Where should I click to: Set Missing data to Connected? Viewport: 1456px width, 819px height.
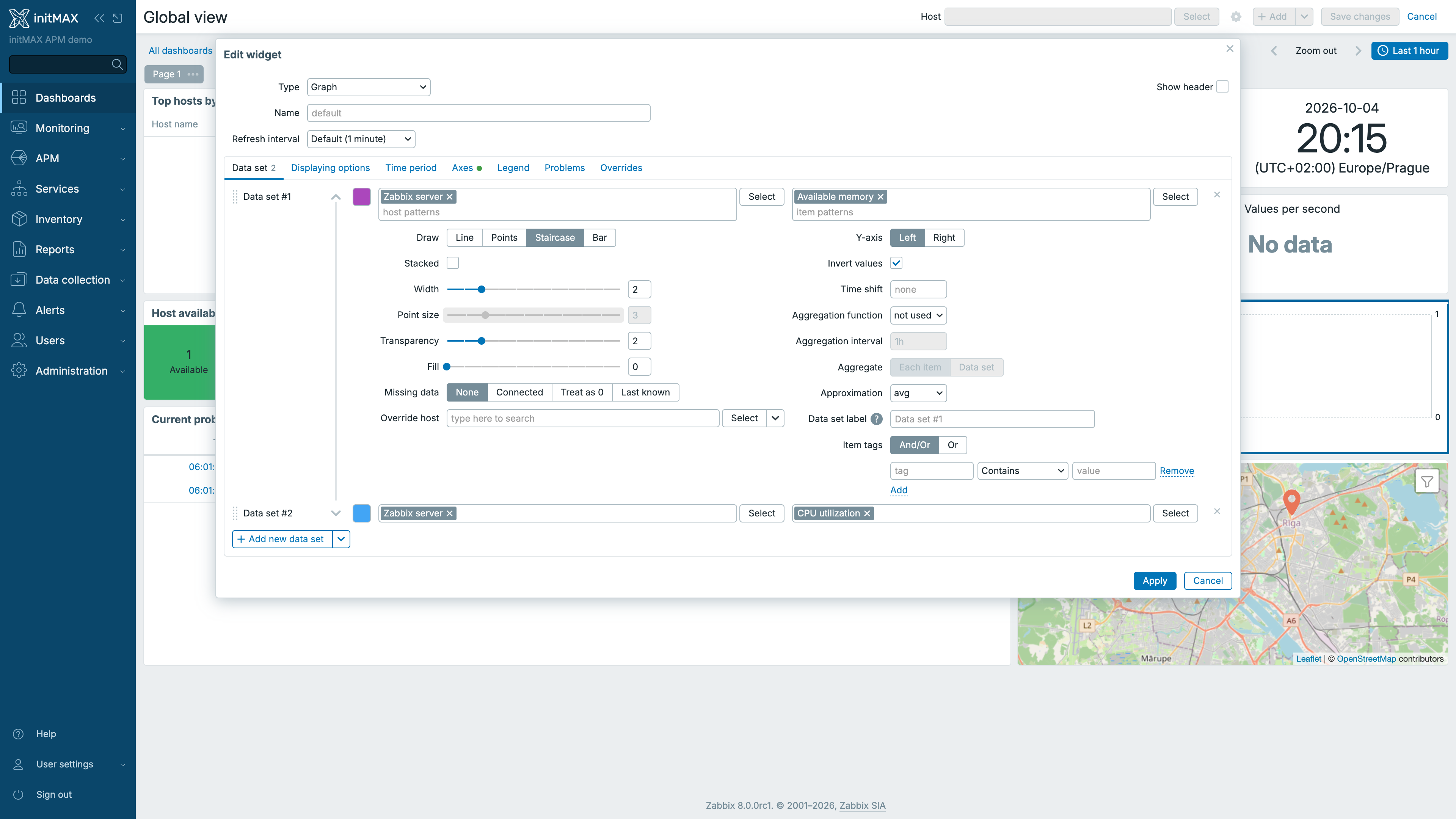pos(519,392)
